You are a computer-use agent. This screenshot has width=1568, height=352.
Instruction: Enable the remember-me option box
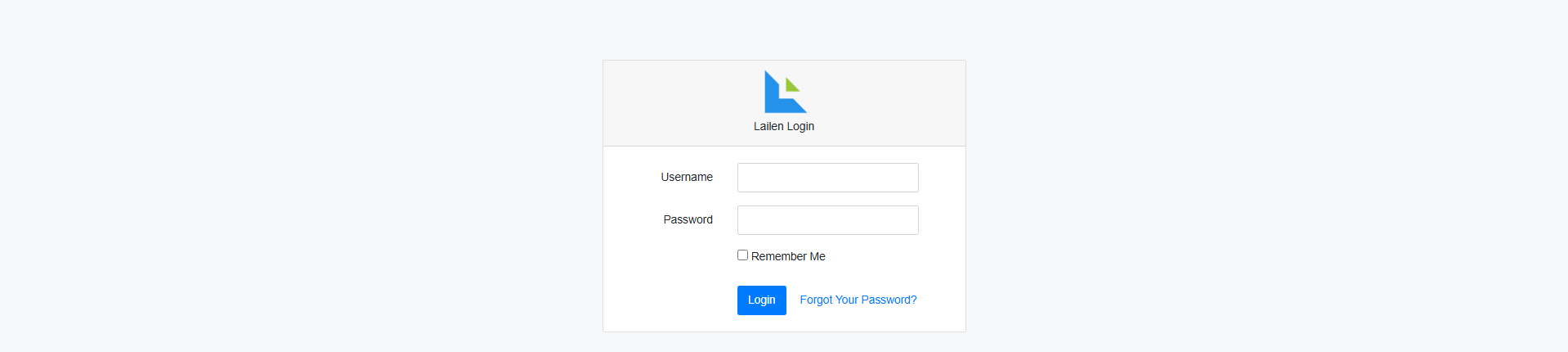click(742, 255)
